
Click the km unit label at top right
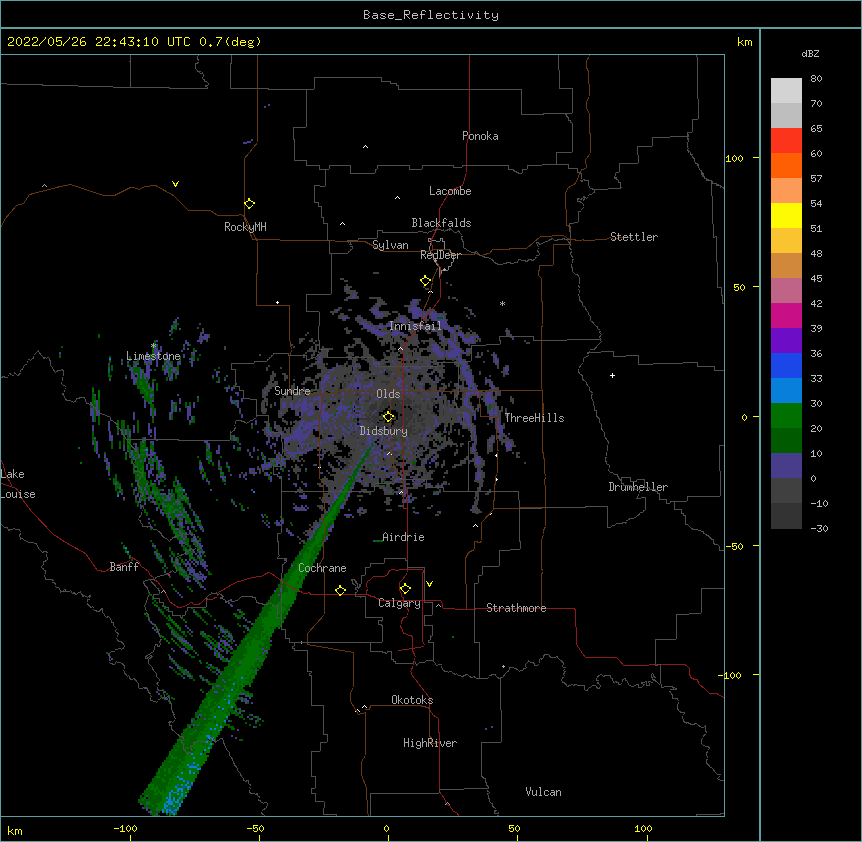[744, 42]
